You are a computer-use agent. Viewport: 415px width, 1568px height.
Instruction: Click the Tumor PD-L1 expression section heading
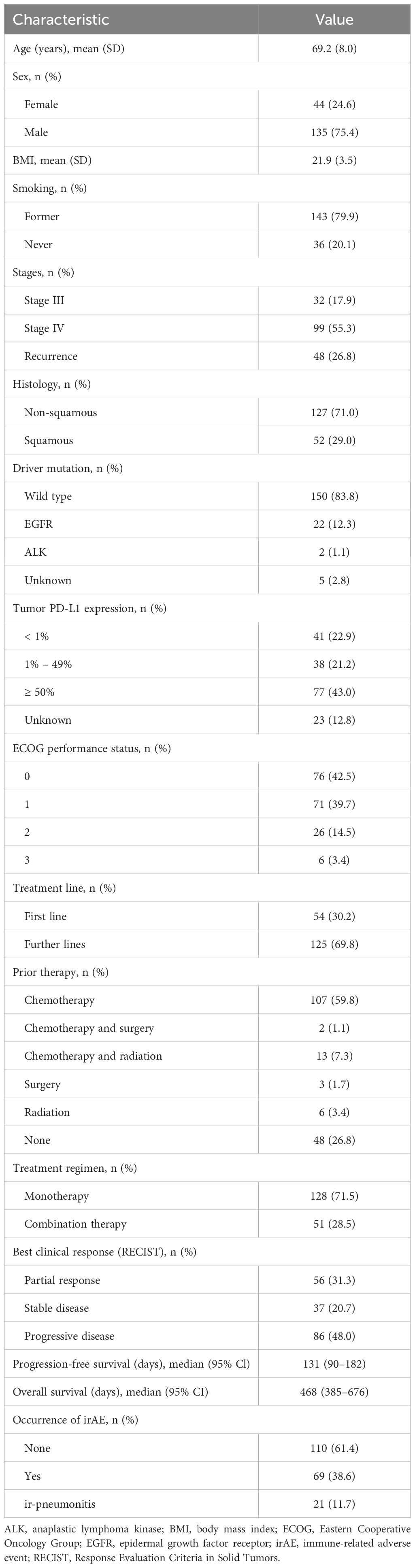89,608
